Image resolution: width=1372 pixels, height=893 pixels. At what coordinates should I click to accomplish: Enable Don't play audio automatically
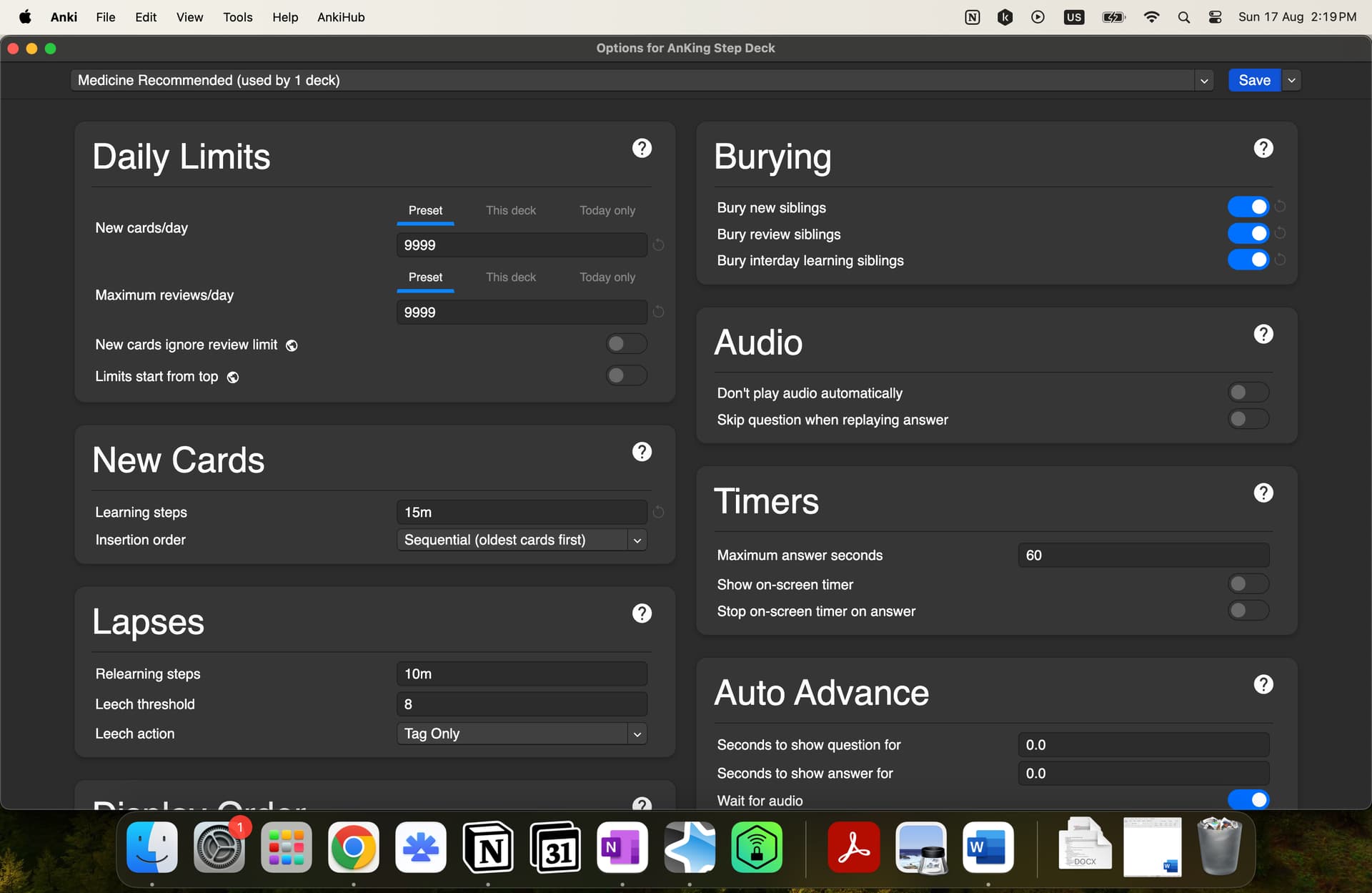click(x=1248, y=393)
